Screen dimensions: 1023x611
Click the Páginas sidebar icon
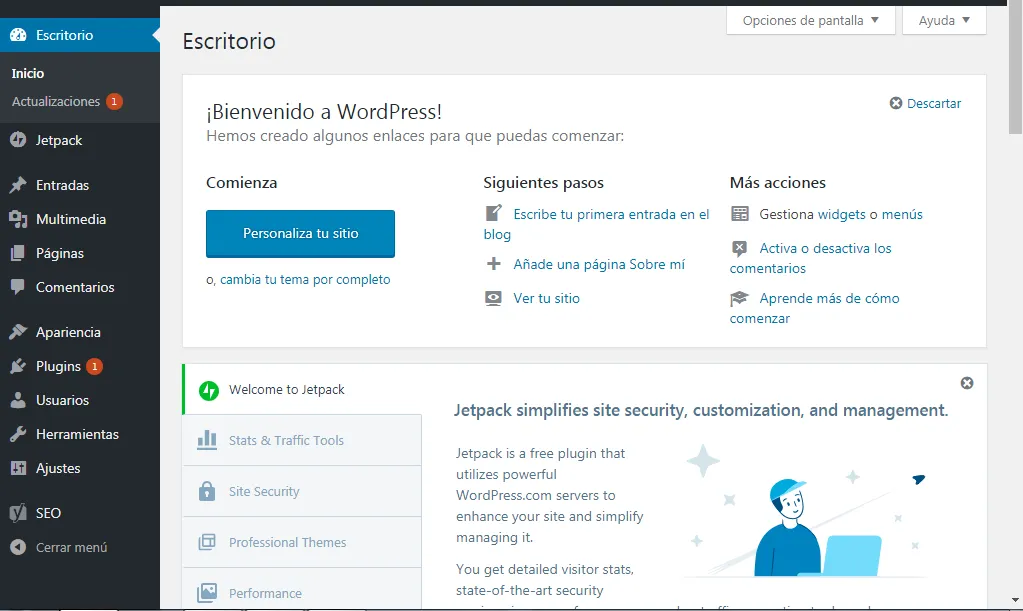[18, 253]
